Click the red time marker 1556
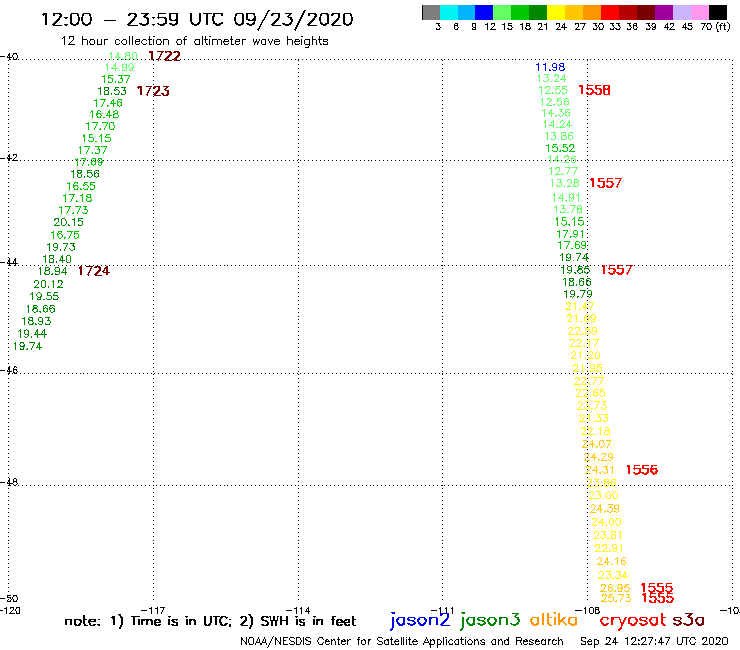 click(641, 470)
